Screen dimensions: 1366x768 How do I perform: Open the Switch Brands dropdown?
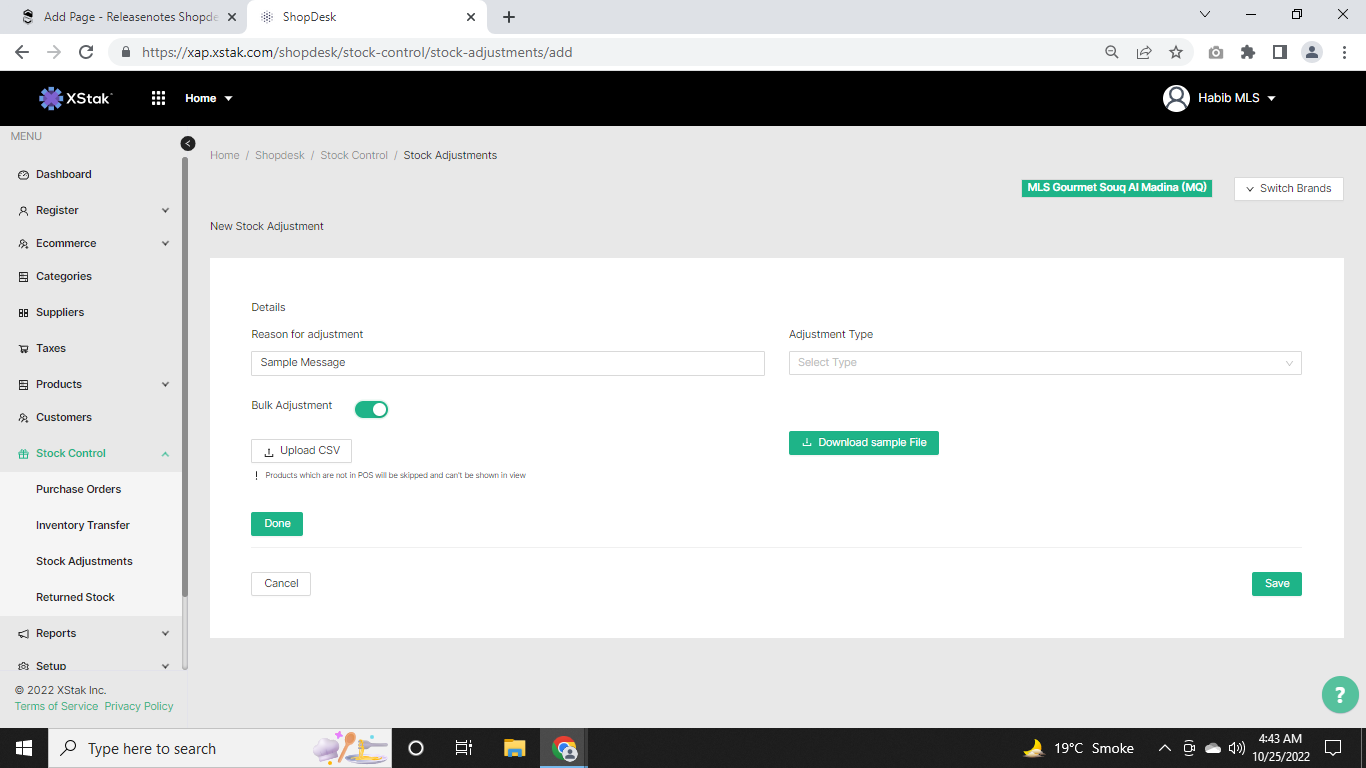click(1288, 189)
